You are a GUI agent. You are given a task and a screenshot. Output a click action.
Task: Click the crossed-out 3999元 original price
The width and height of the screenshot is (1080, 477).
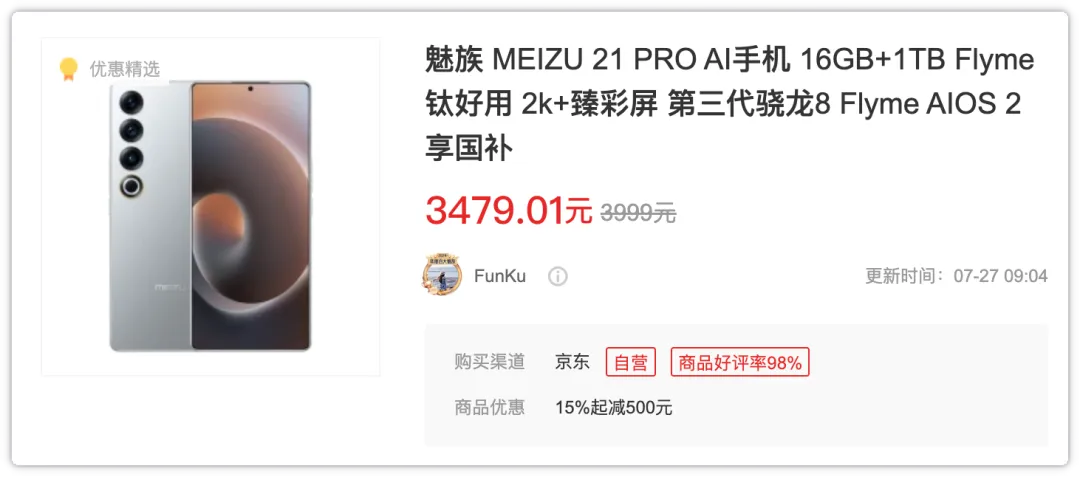pyautogui.click(x=638, y=213)
